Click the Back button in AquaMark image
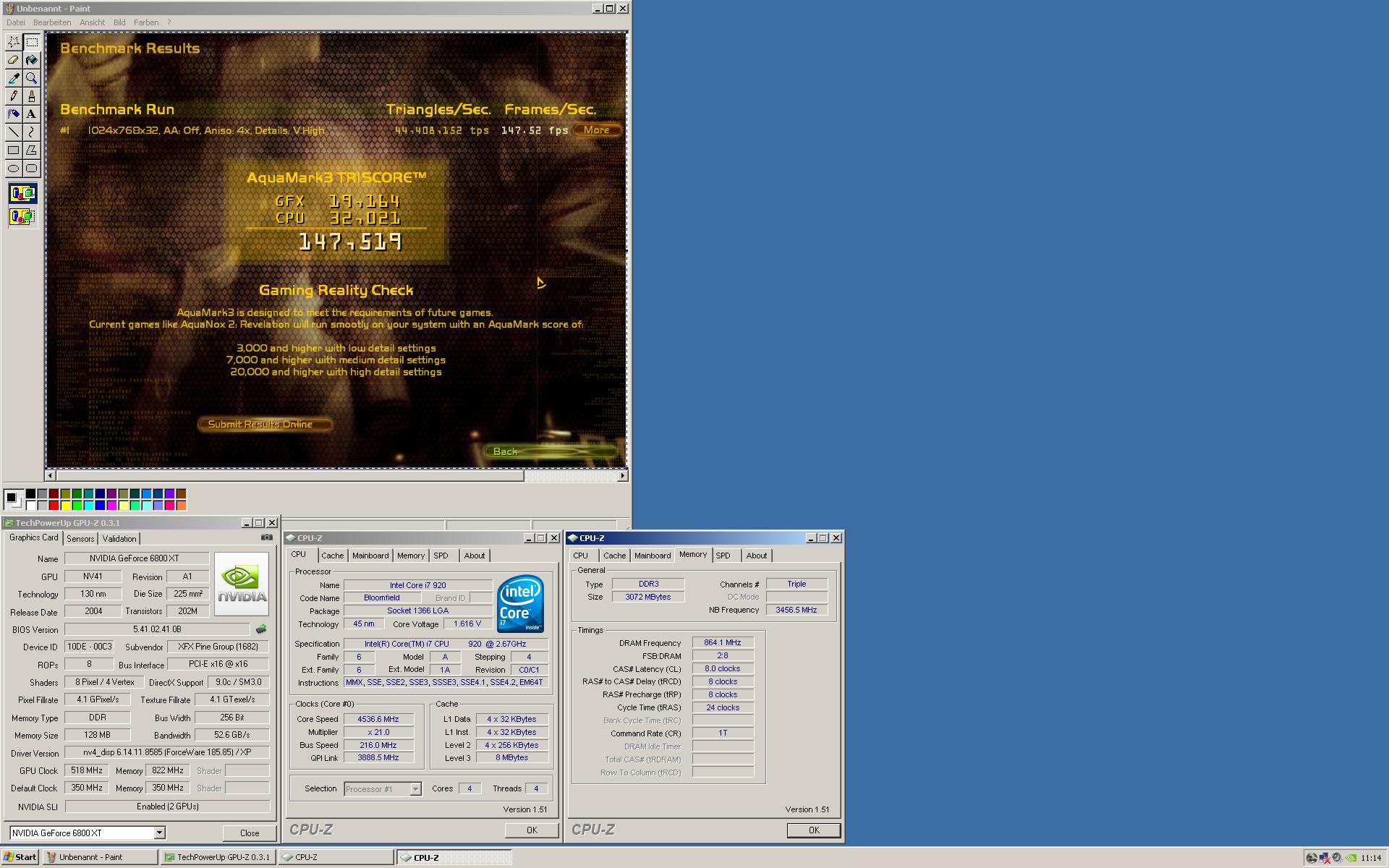 550,451
